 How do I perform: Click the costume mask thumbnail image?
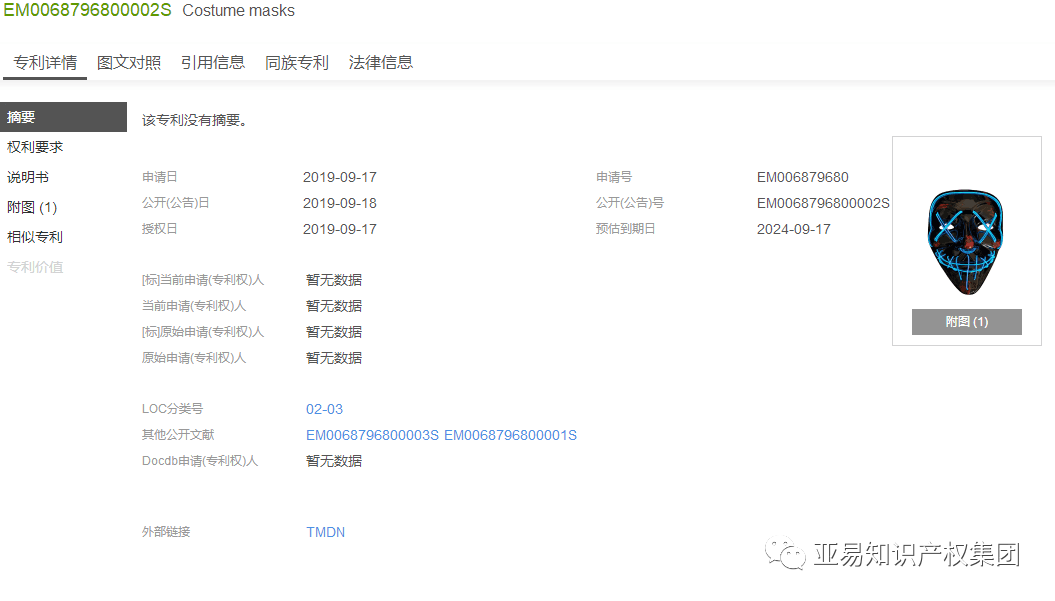966,241
